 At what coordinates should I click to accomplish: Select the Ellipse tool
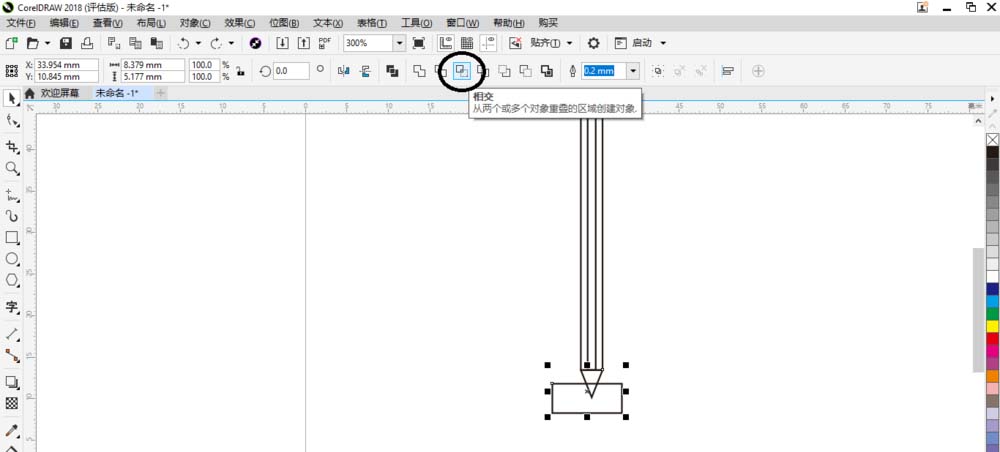12,259
